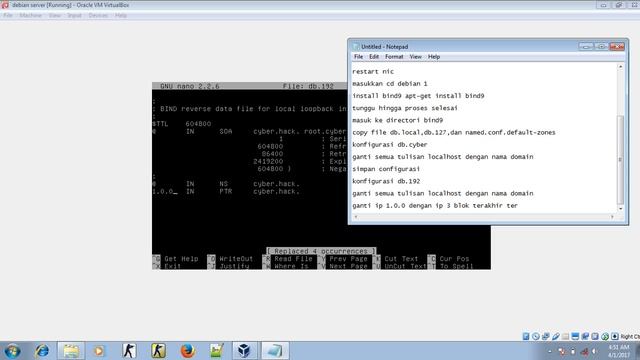640x360 pixels.
Task: Click the 'GNU nano 2.2.6' title text
Action: [x=190, y=86]
